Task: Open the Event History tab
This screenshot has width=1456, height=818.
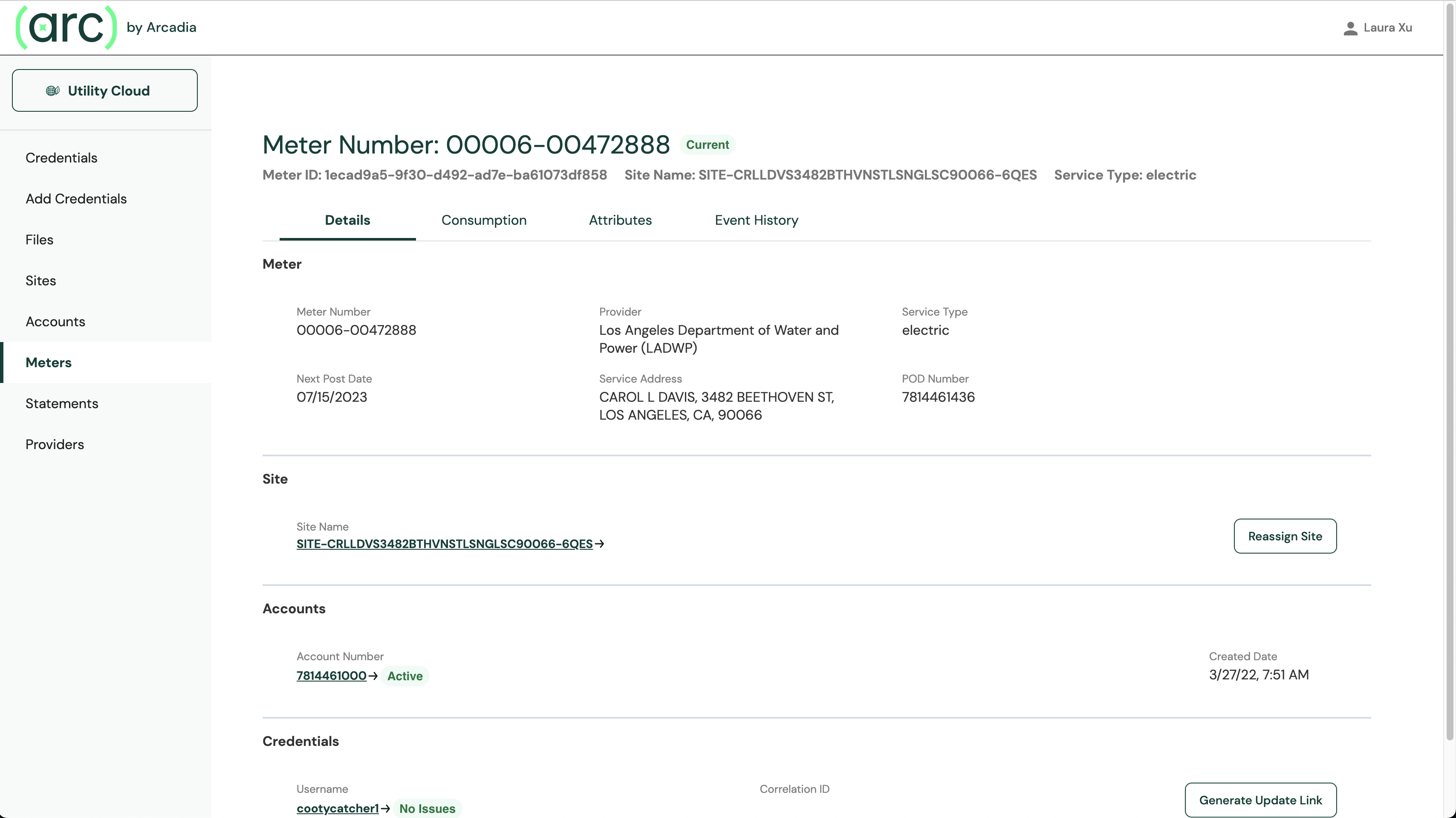Action: tap(756, 220)
